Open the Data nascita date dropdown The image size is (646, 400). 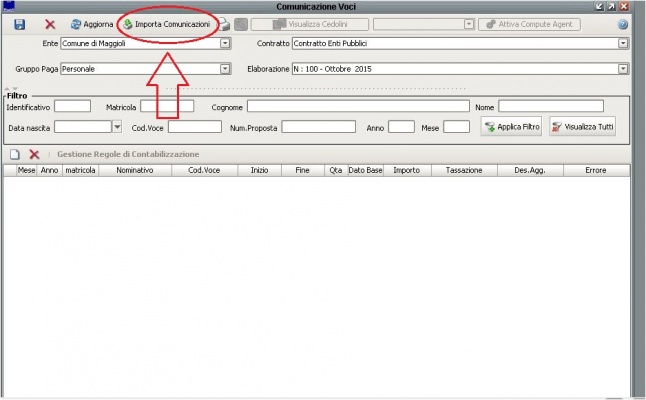tap(117, 127)
